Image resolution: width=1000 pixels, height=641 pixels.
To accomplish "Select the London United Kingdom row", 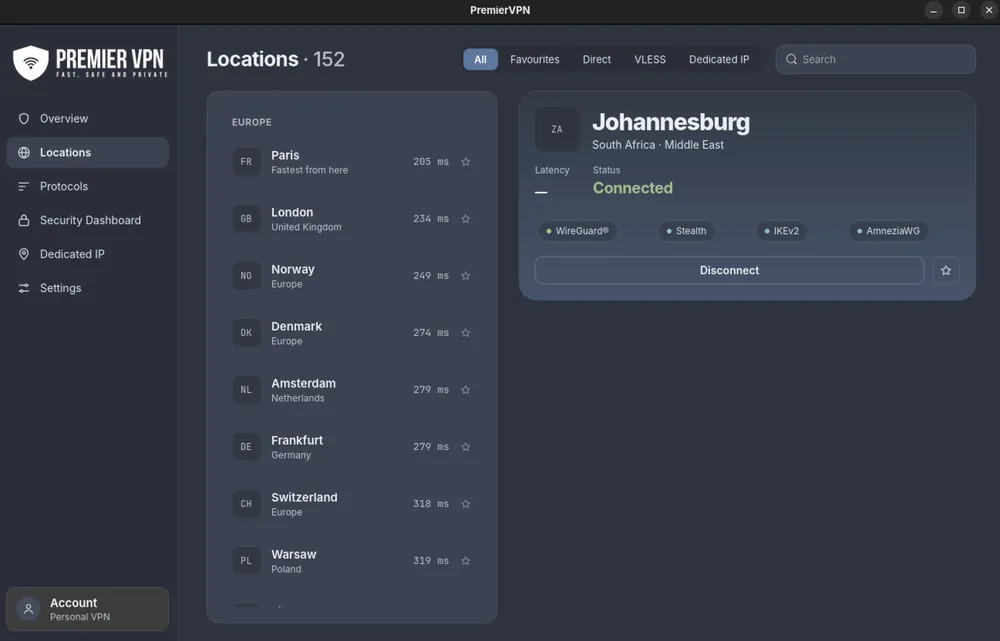I will tap(352, 219).
